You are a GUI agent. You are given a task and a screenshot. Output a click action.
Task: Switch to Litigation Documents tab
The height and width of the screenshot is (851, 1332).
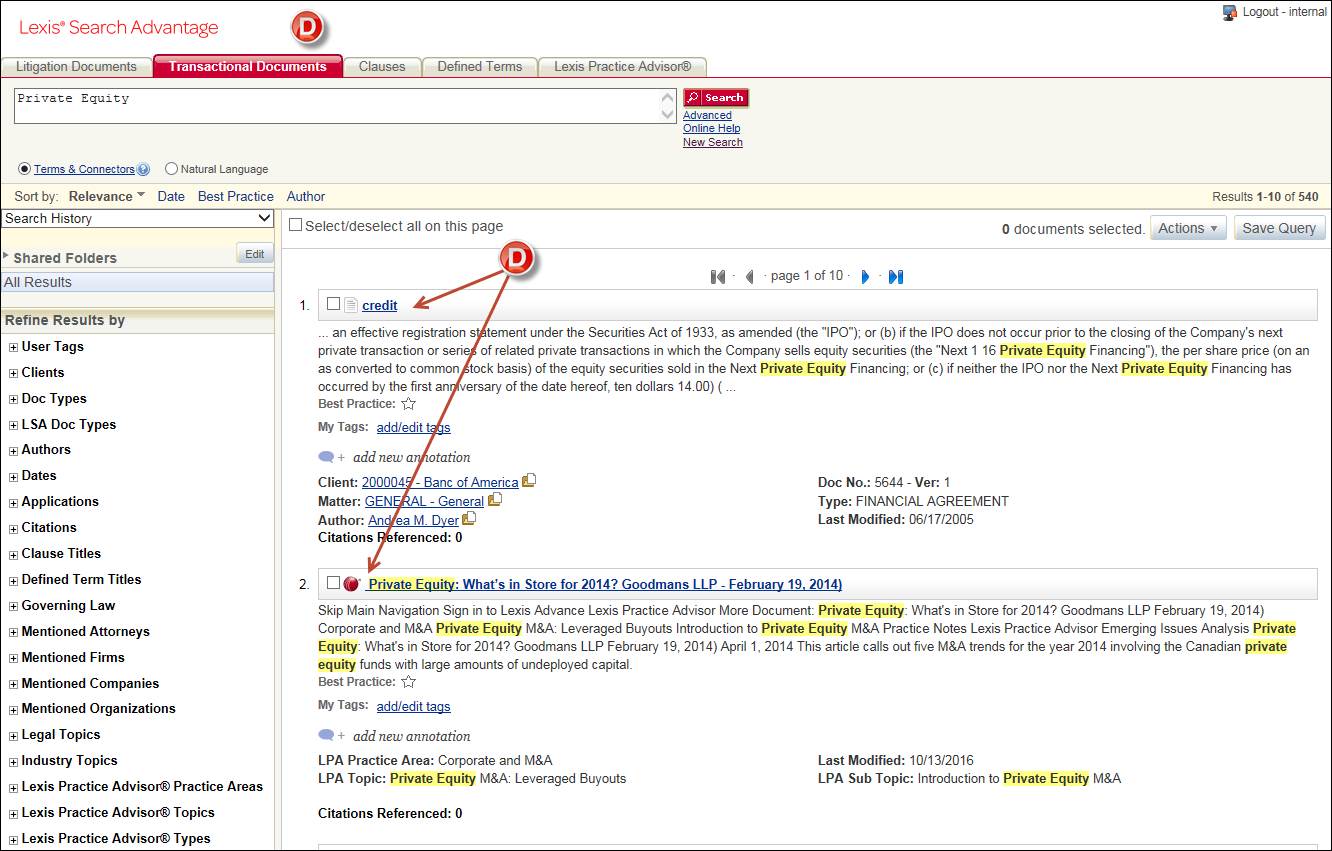coord(76,66)
